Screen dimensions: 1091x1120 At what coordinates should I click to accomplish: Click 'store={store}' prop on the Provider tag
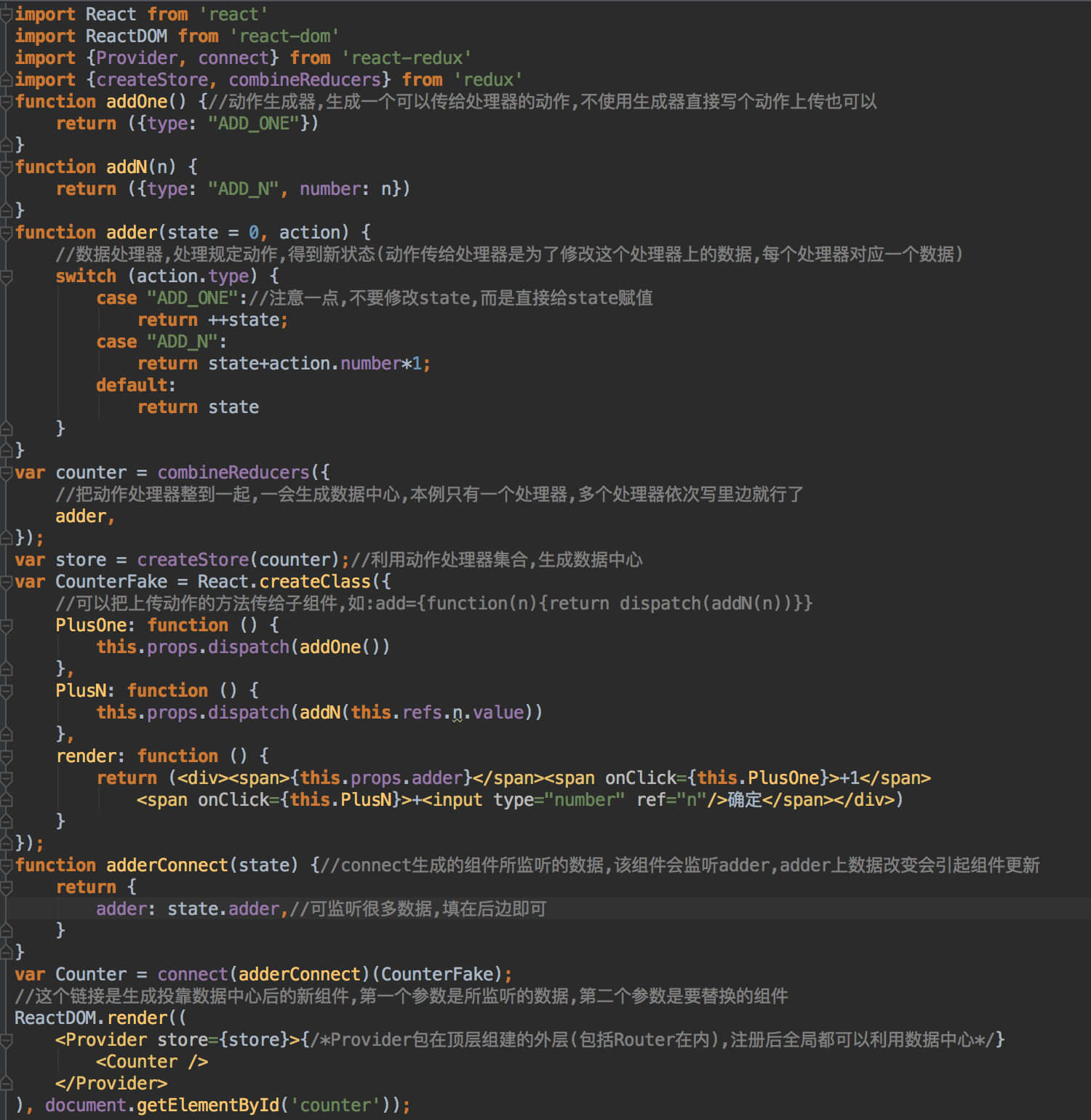click(x=223, y=1040)
